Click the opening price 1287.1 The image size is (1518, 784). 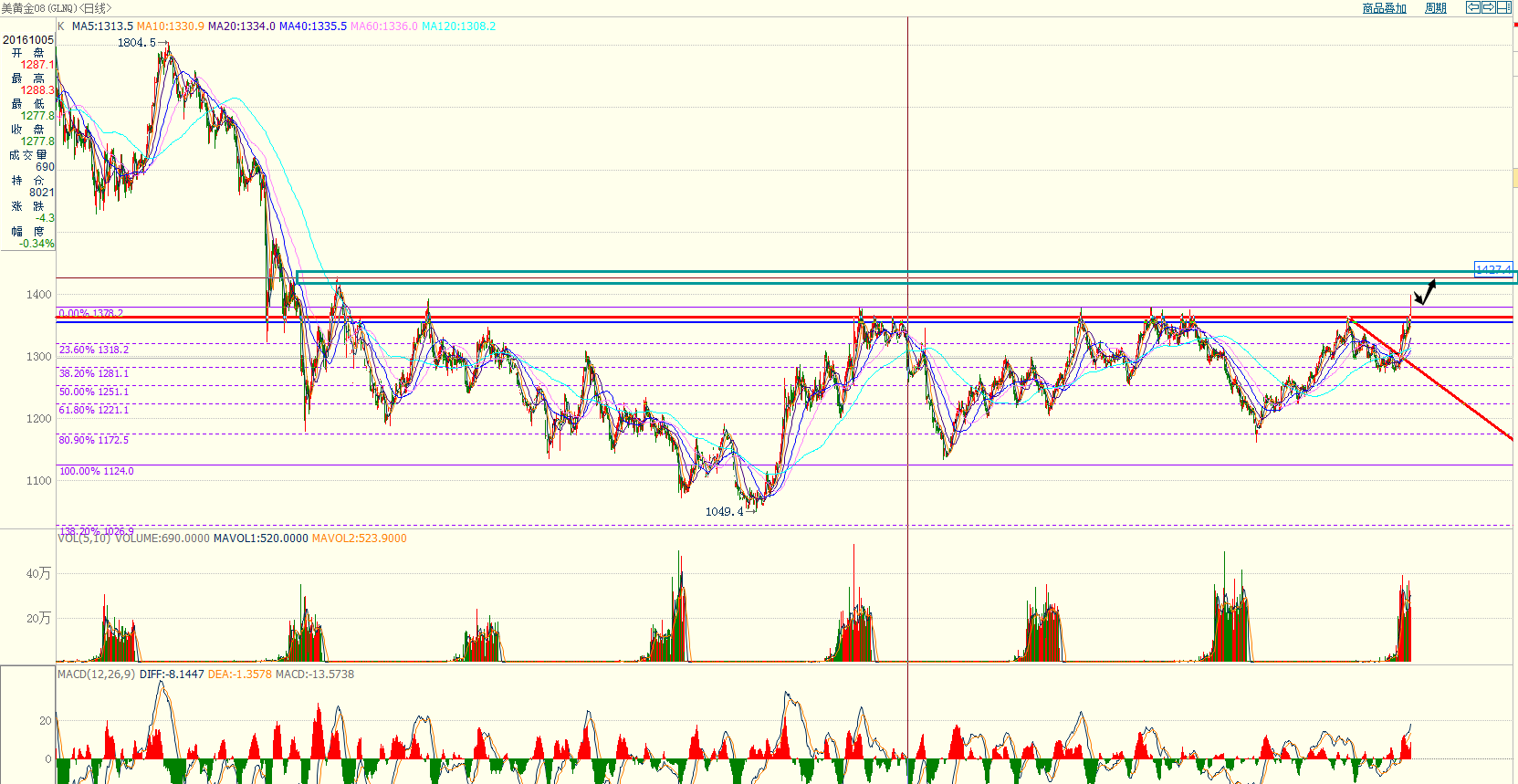pos(37,65)
